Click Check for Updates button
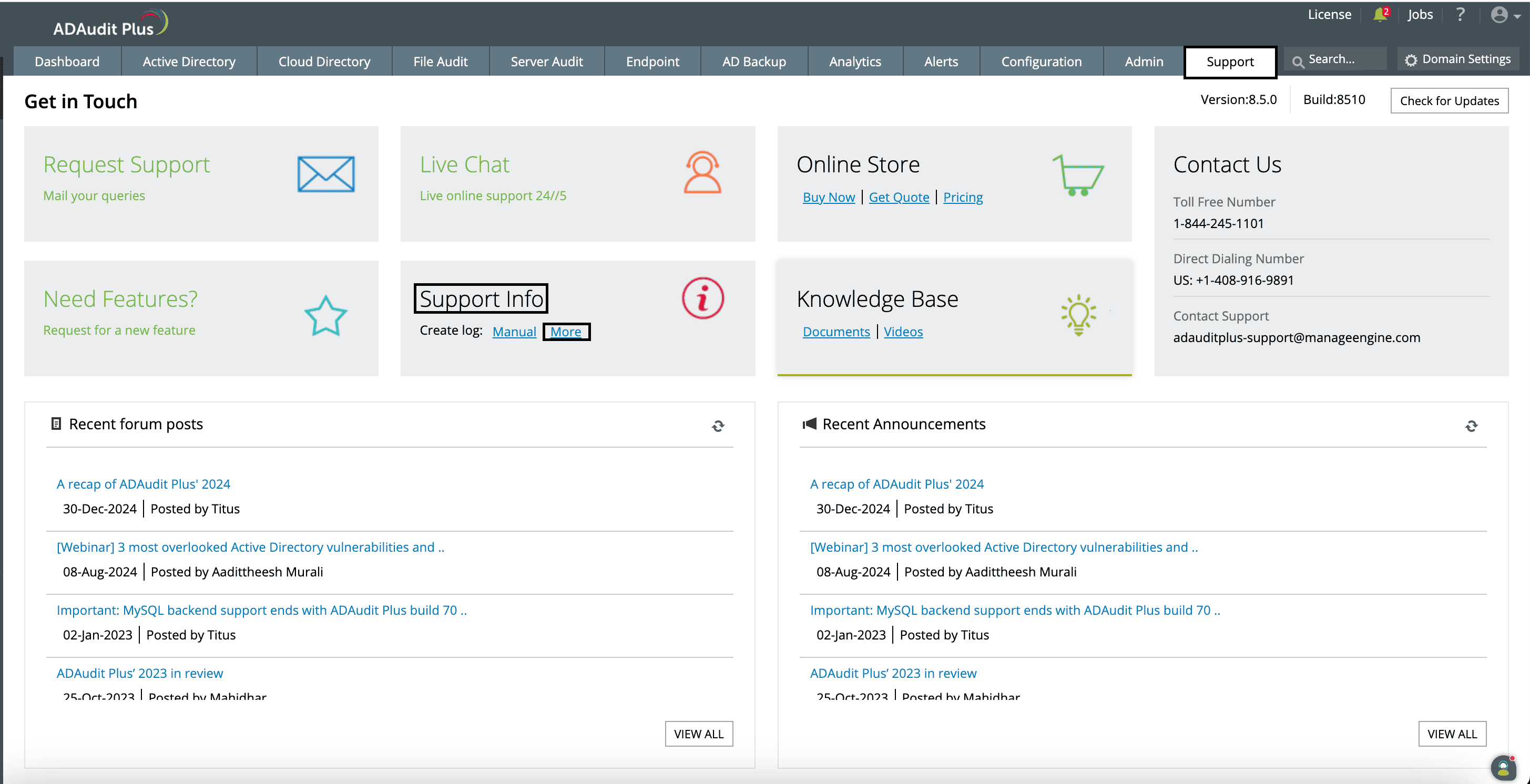This screenshot has height=784, width=1530. (x=1449, y=101)
